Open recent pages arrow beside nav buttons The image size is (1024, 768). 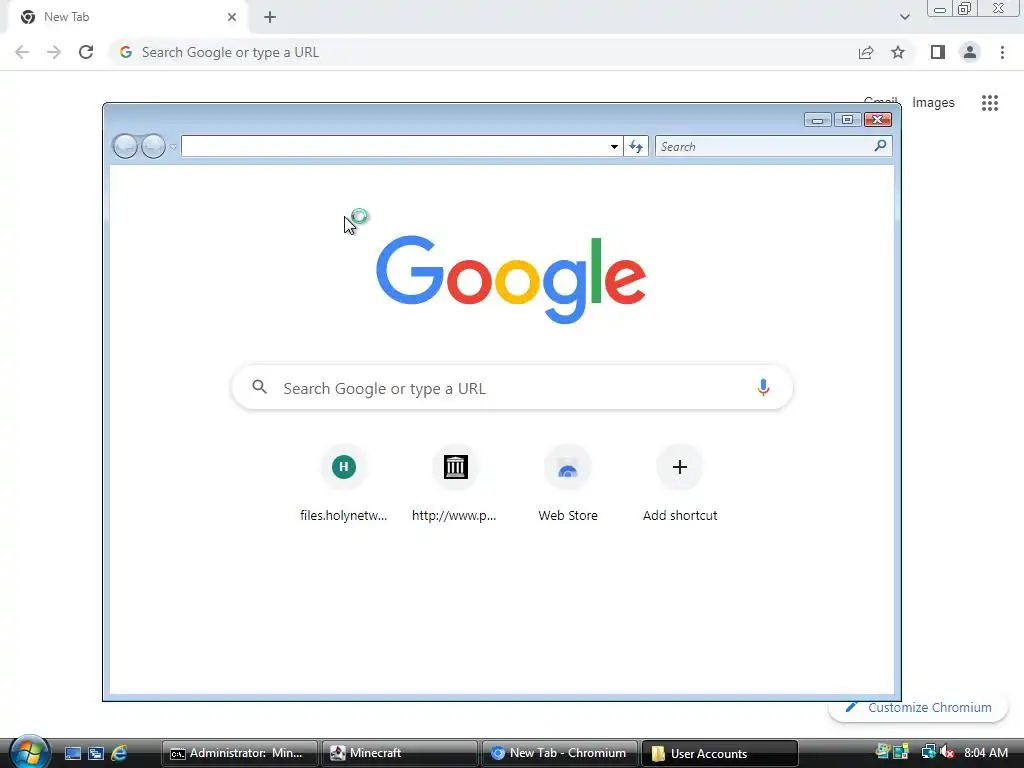pyautogui.click(x=173, y=147)
